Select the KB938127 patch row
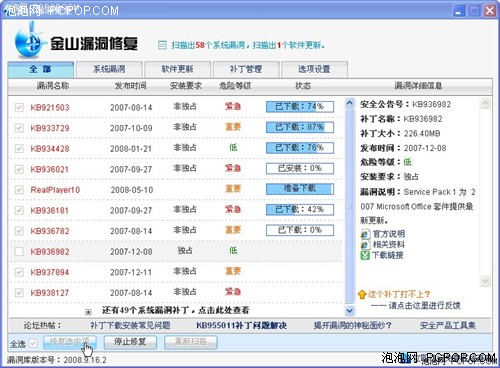Image resolution: width=500 pixels, height=368 pixels. tap(176, 293)
